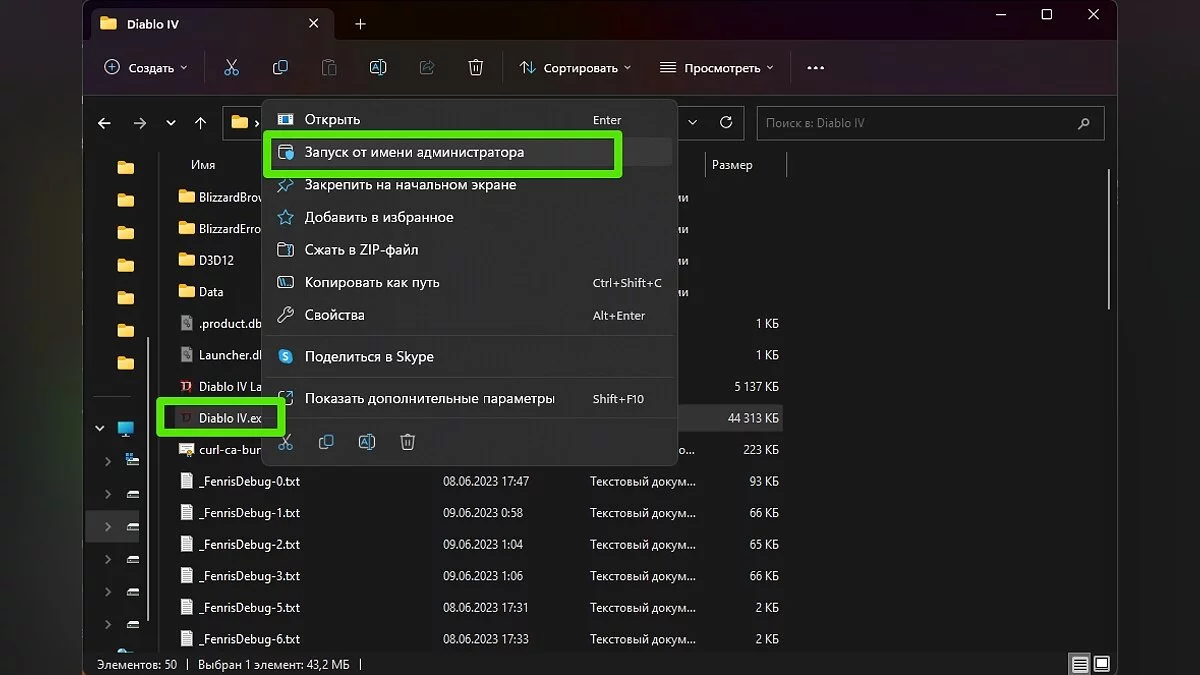
Task: Switch to the large icons view toggle
Action: coord(1101,664)
